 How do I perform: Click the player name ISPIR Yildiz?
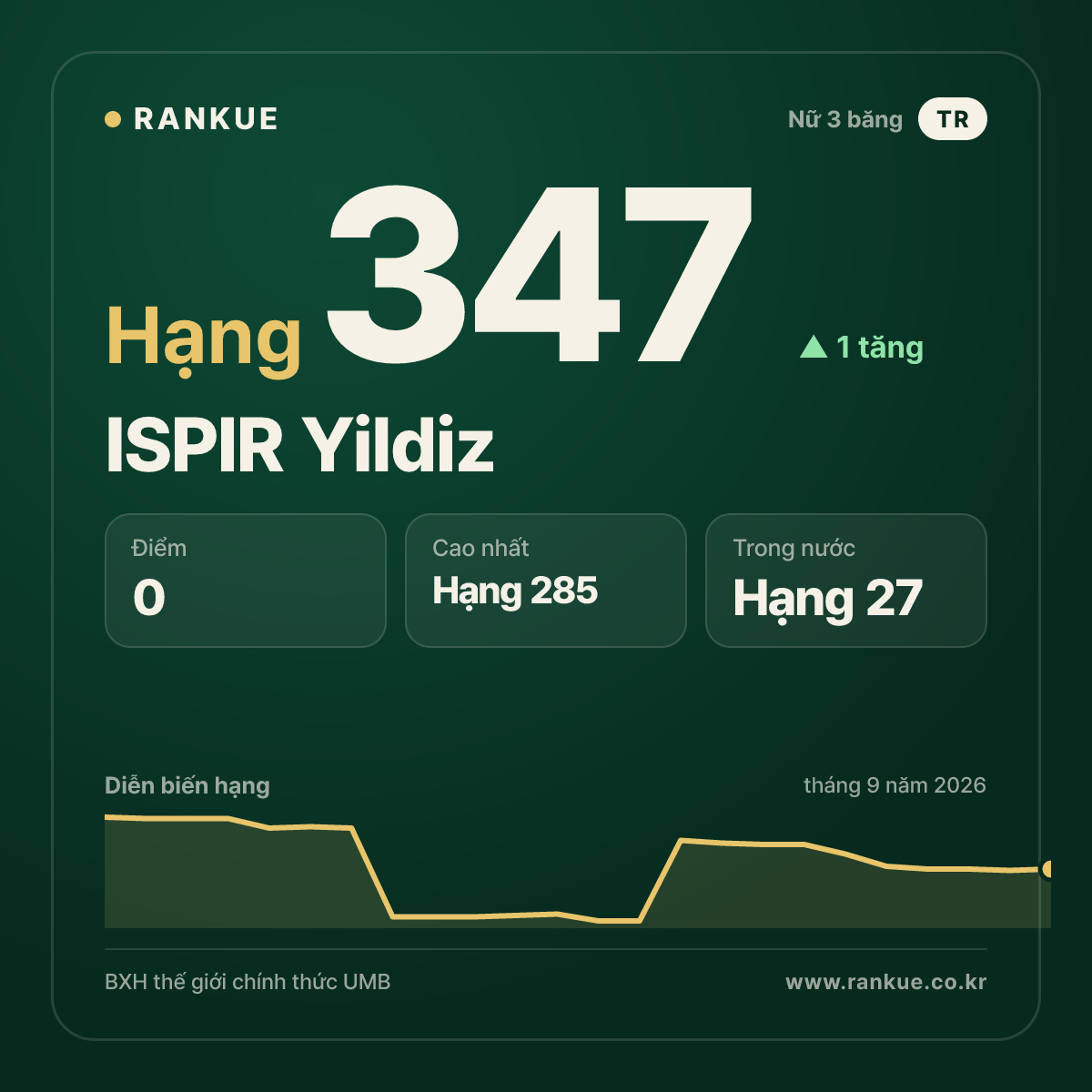point(300,445)
